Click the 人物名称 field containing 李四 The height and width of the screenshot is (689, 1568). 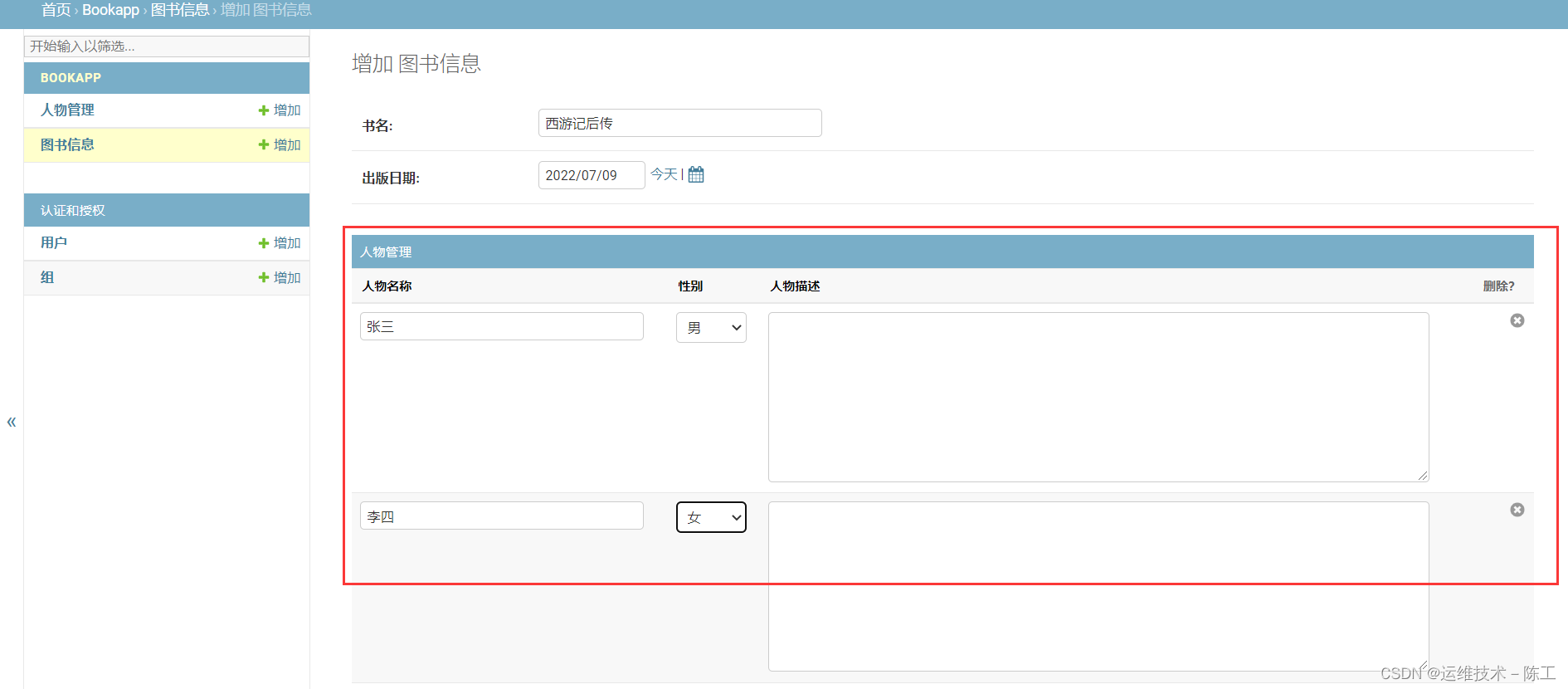click(501, 516)
